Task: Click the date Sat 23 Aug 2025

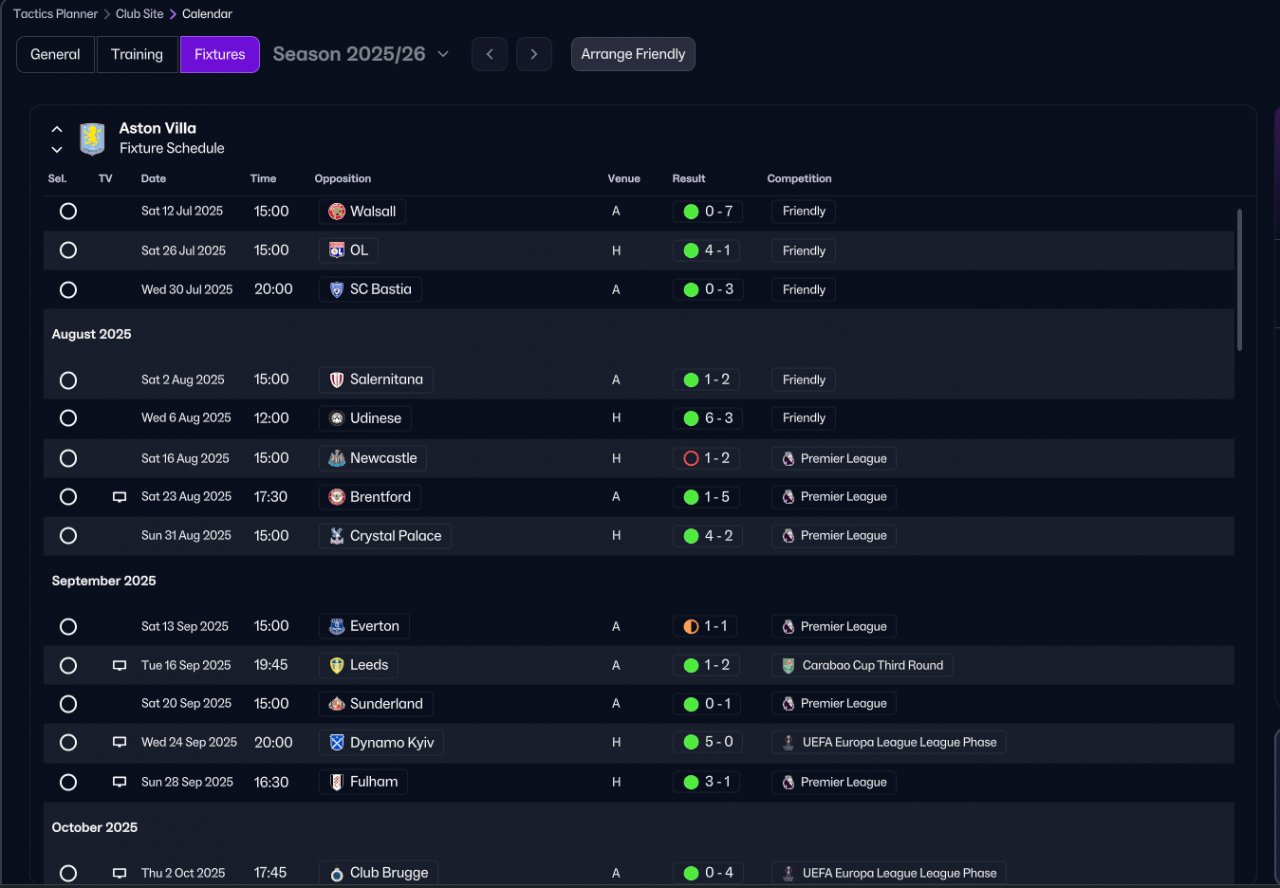Action: click(186, 497)
